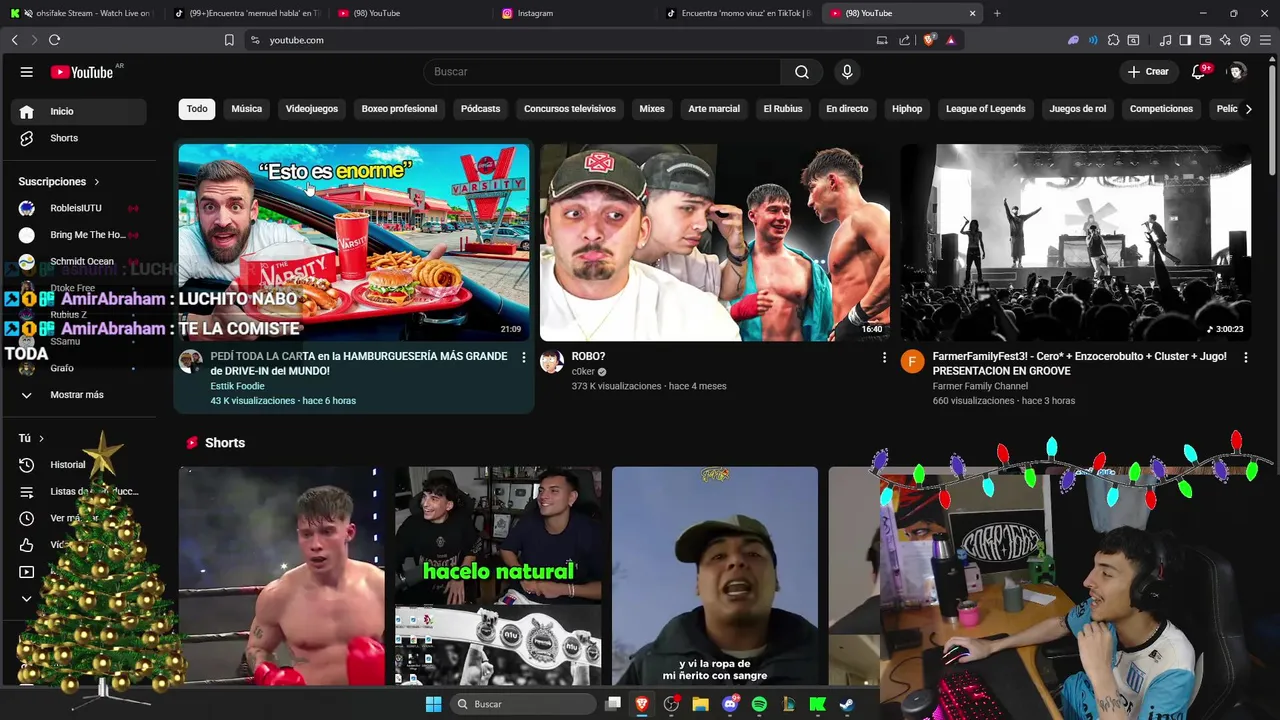Click the YouTube logo
This screenshot has width=1280, height=720.
(x=82, y=72)
